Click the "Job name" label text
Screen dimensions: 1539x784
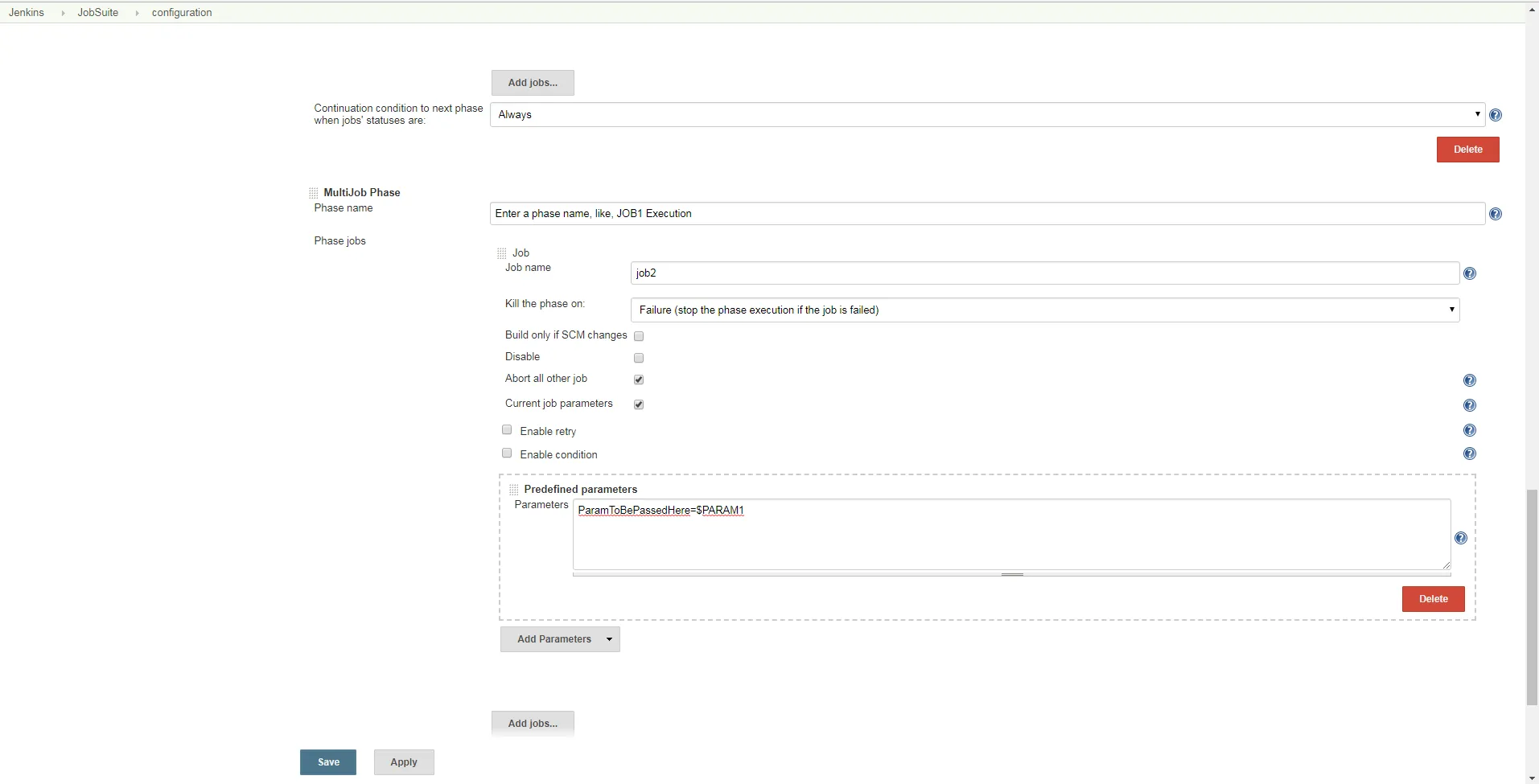[529, 268]
